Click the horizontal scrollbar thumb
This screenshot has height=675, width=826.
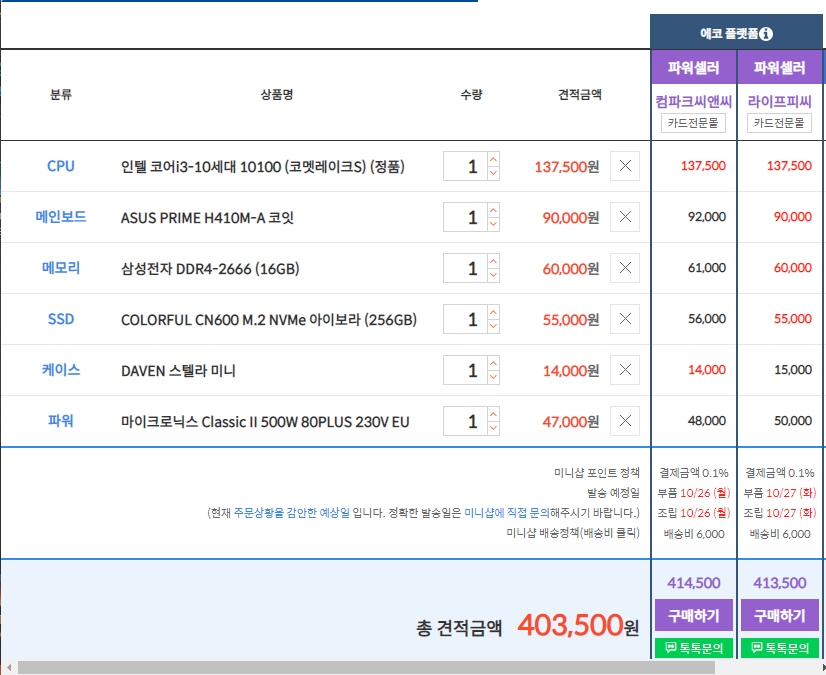[366, 668]
